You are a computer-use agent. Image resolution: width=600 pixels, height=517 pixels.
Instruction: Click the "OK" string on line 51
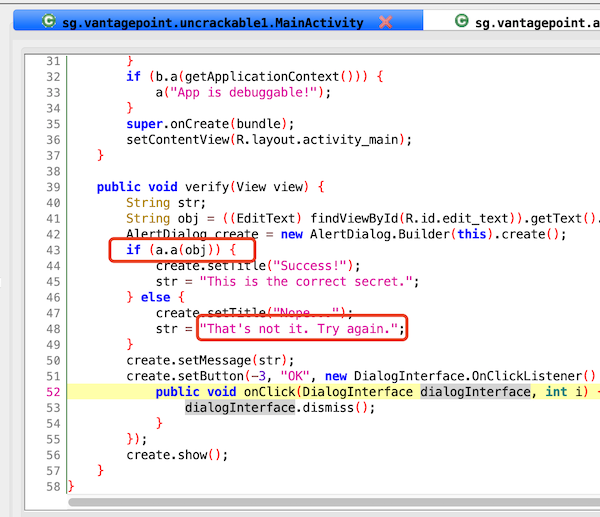[295, 376]
